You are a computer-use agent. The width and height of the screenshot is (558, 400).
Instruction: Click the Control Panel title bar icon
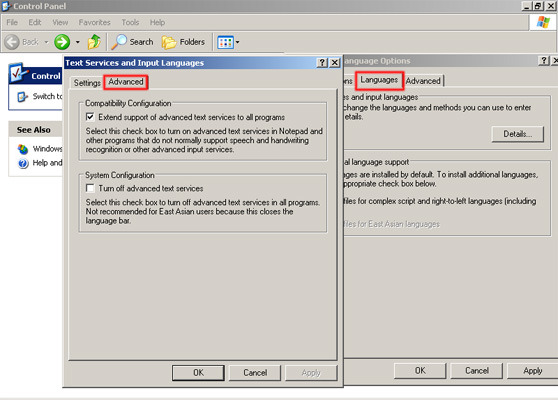(x=6, y=6)
